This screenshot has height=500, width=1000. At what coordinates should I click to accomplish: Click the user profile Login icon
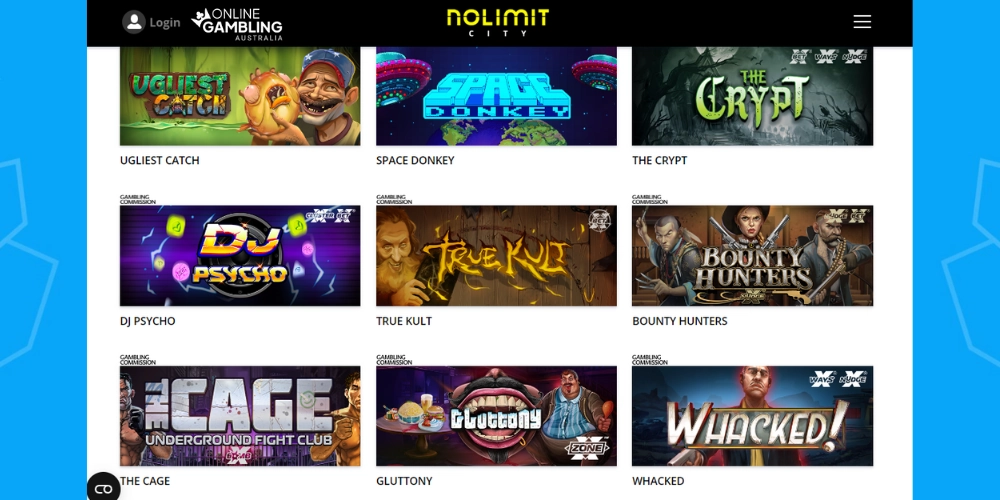[x=134, y=22]
